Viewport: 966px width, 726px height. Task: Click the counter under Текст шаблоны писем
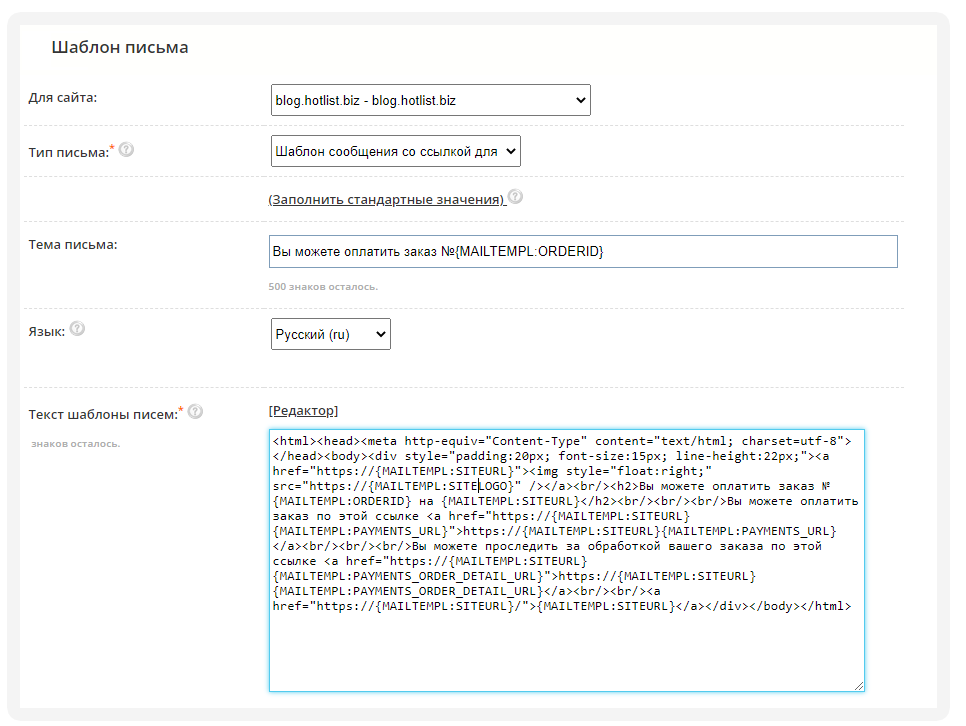tap(75, 443)
